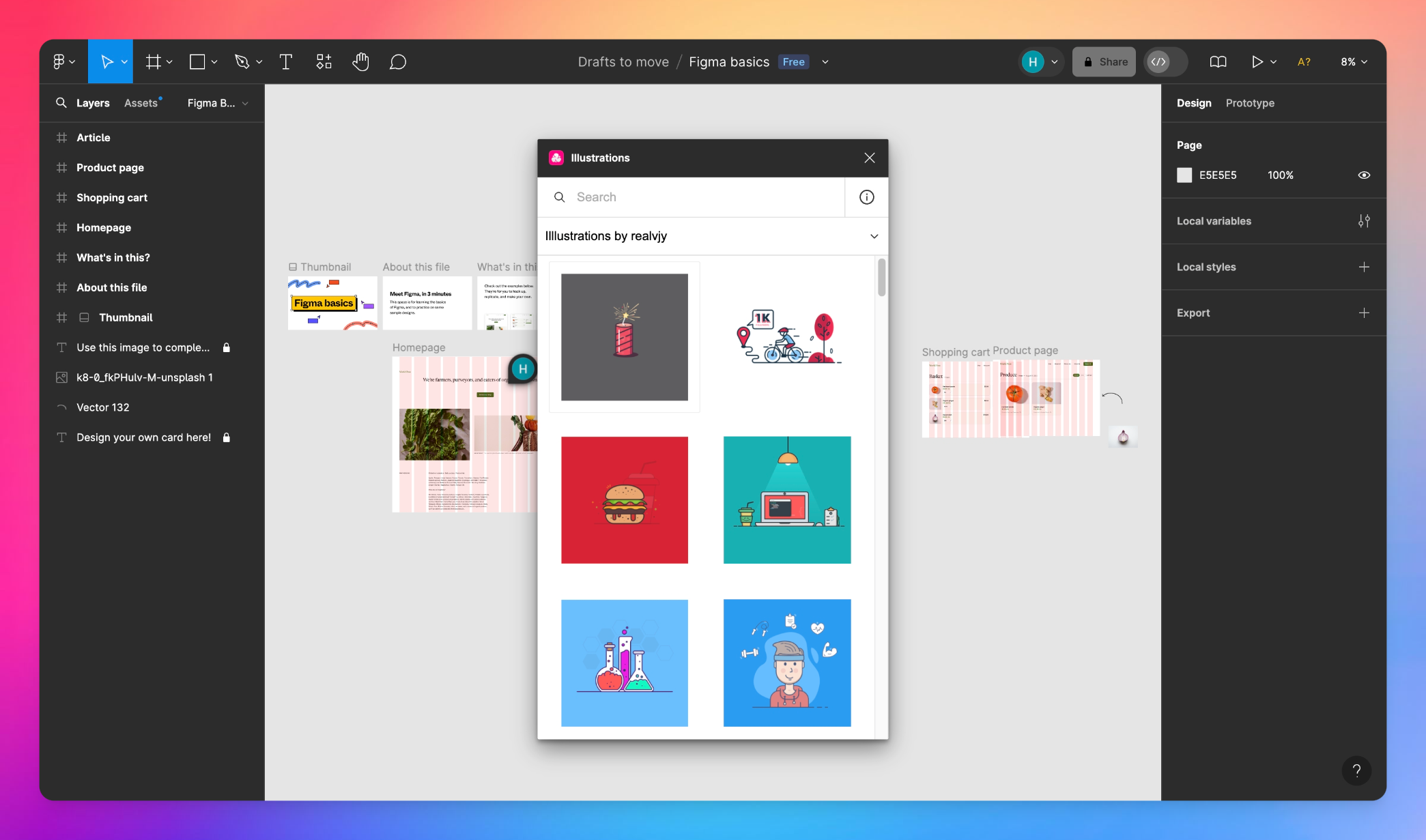Expand shape tools dropdown
This screenshot has height=840, width=1426.
[x=214, y=62]
